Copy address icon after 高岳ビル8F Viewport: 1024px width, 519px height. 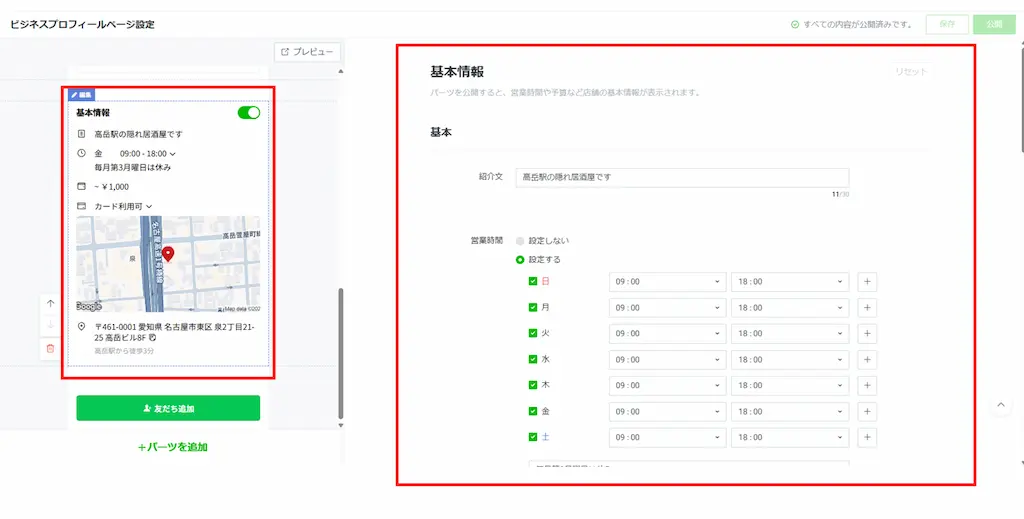(152, 338)
